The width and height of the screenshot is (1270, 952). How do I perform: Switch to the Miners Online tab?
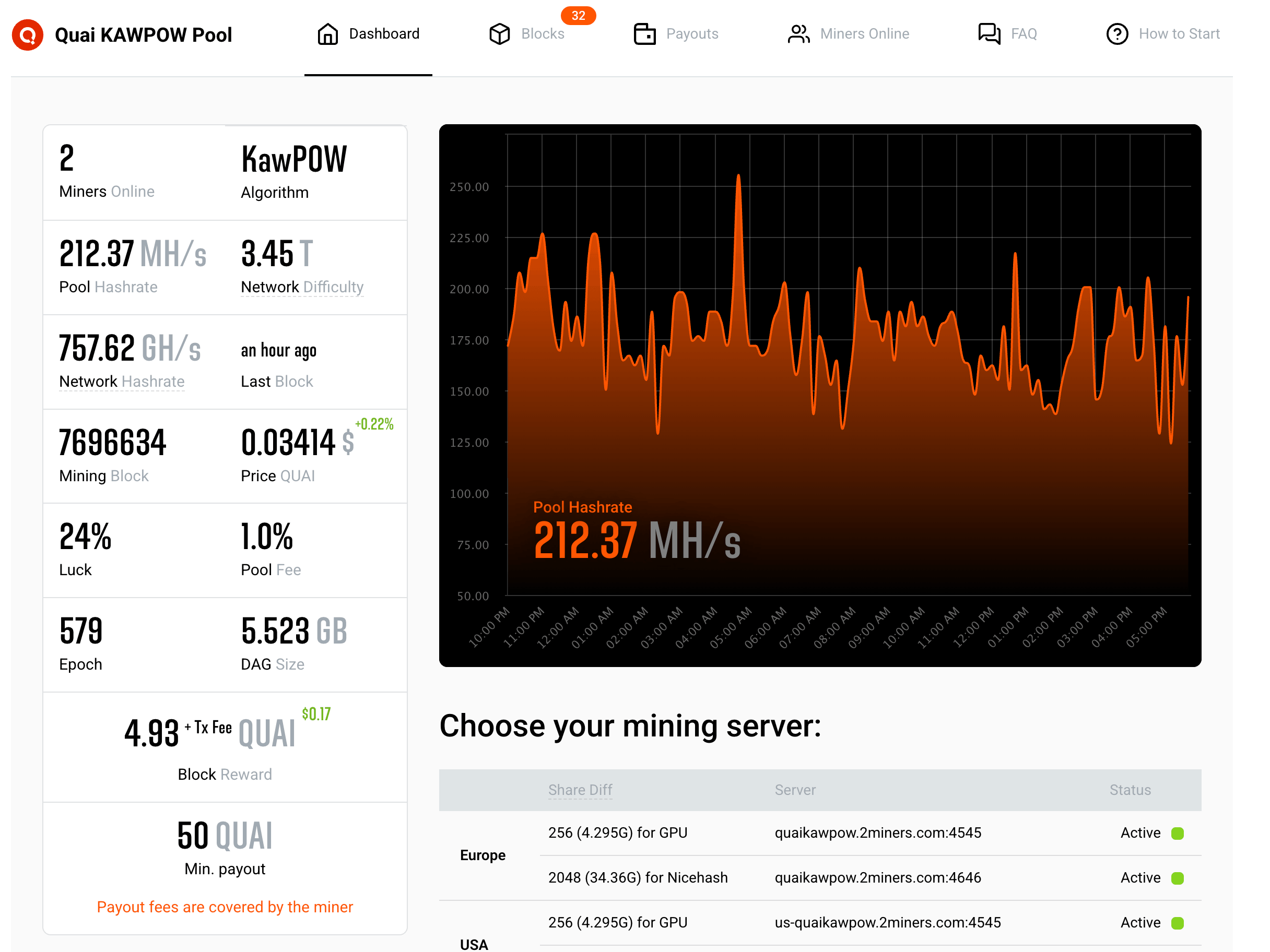865,34
